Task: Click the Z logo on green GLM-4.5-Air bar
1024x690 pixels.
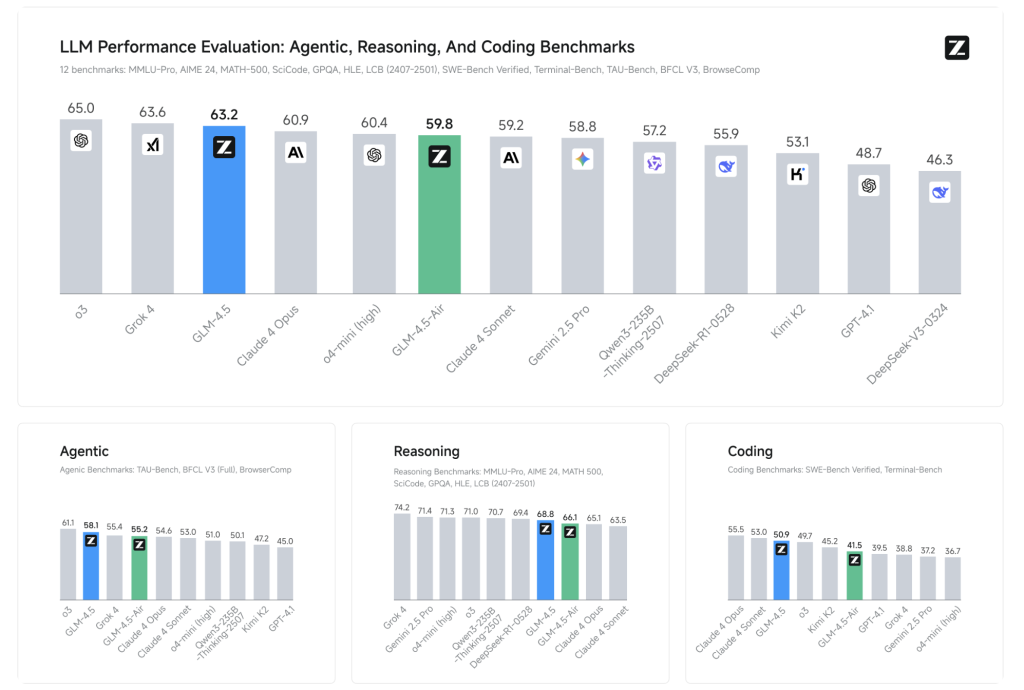Action: (x=440, y=157)
